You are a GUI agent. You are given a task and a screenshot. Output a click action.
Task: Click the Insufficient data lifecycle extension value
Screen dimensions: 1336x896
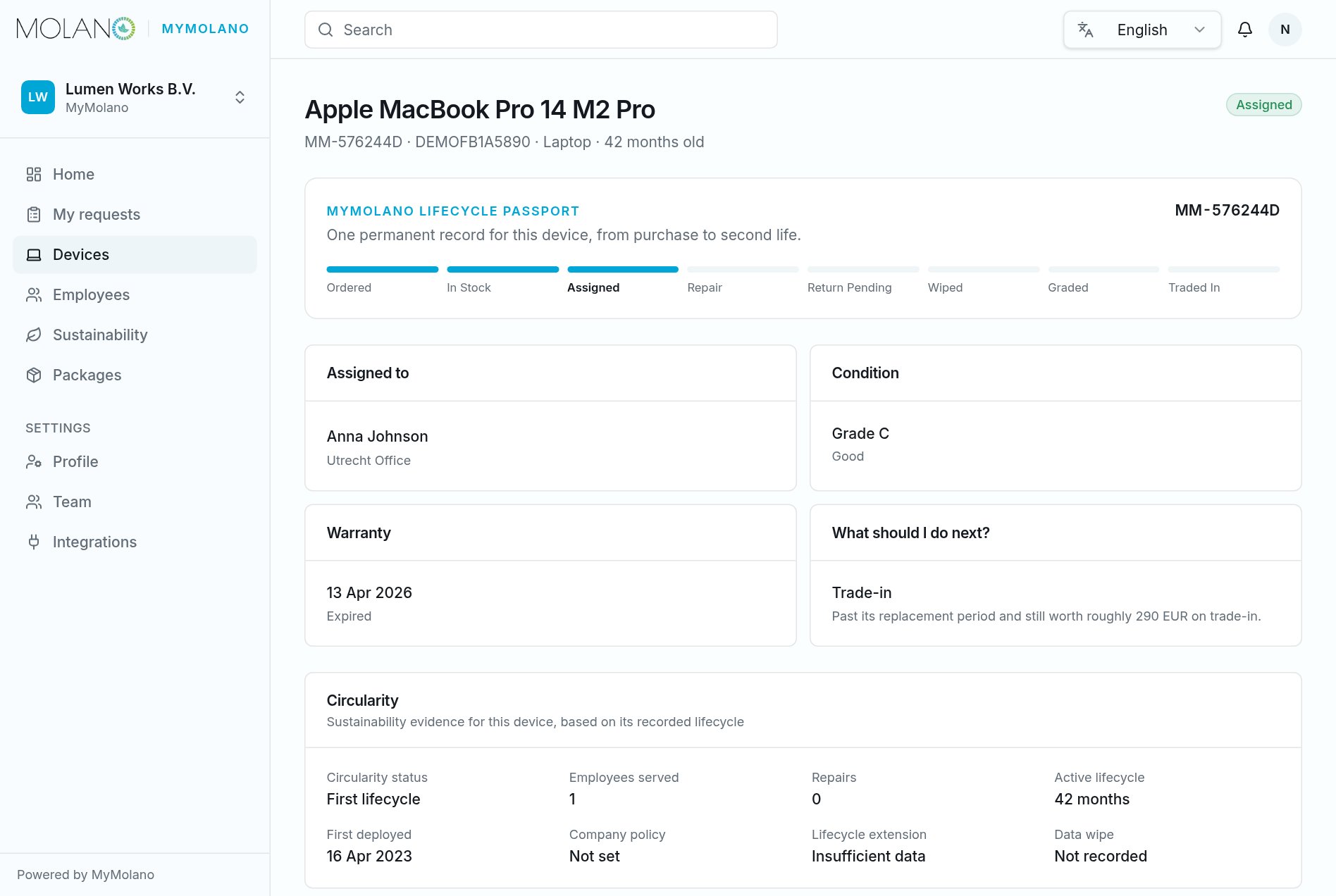coord(868,856)
